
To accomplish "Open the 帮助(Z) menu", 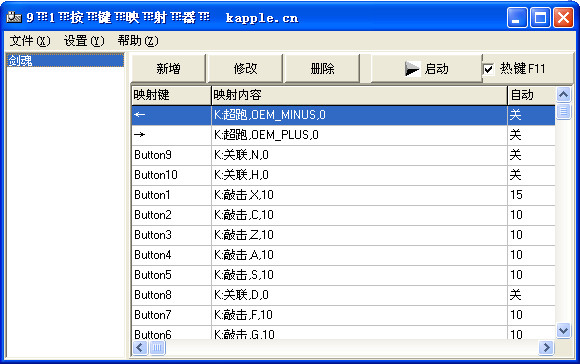I will click(138, 41).
